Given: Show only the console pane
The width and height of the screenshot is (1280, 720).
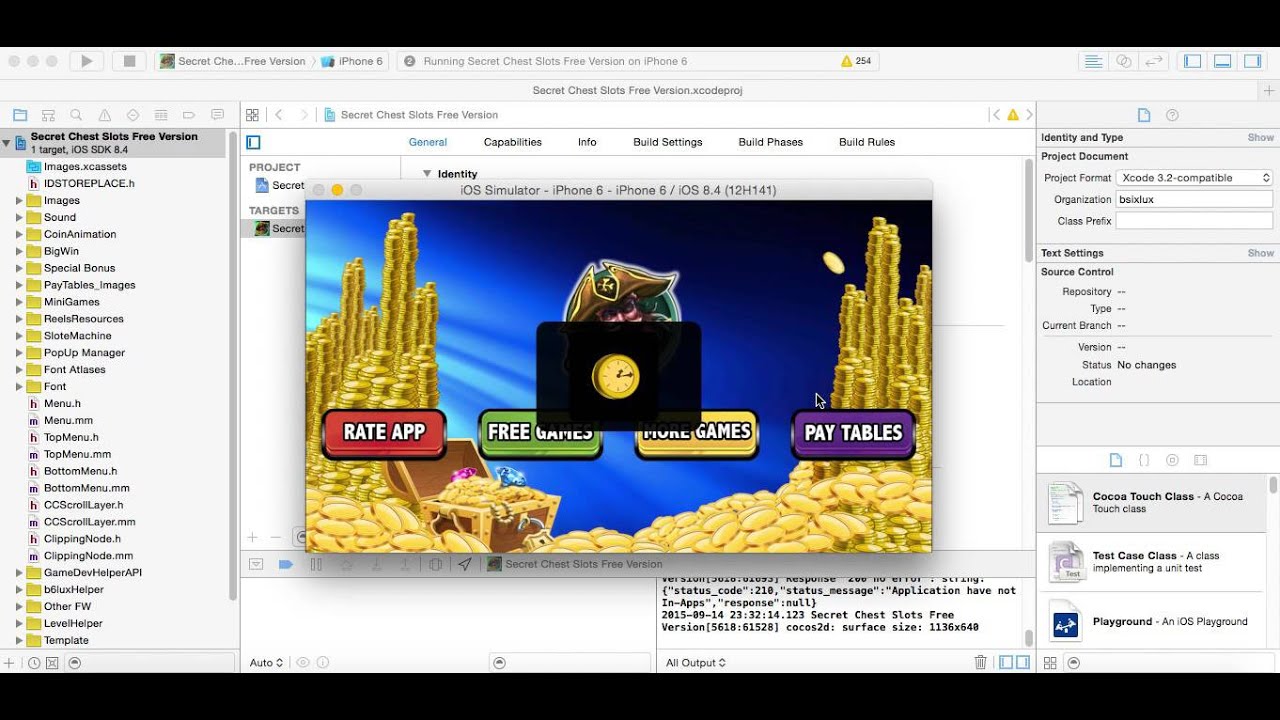Looking at the screenshot, I should (1022, 662).
